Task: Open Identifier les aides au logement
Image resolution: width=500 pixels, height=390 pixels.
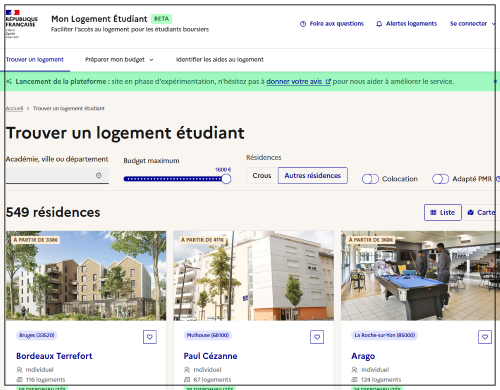Action: (x=220, y=60)
